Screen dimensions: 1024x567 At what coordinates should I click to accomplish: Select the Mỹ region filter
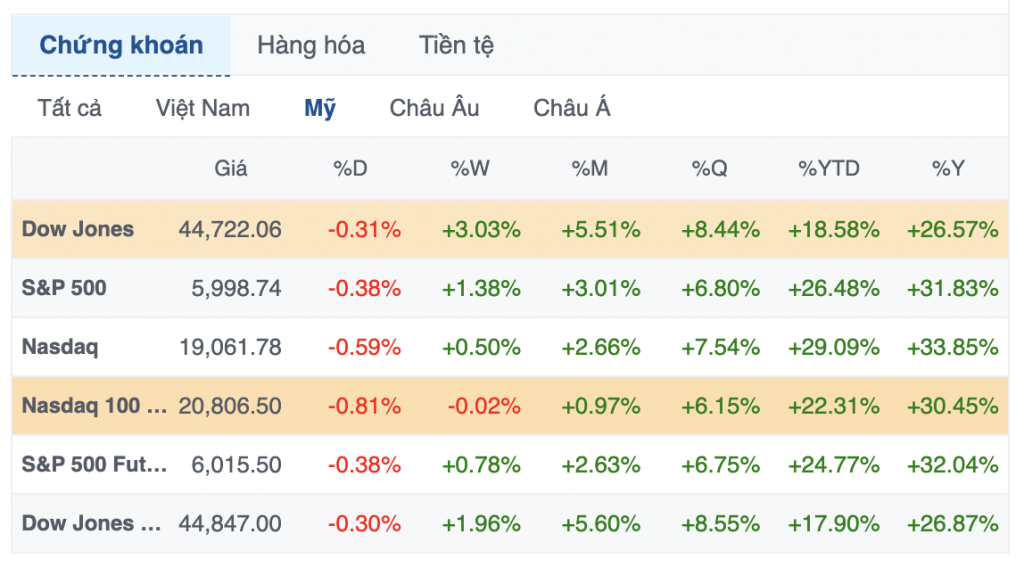click(x=320, y=108)
